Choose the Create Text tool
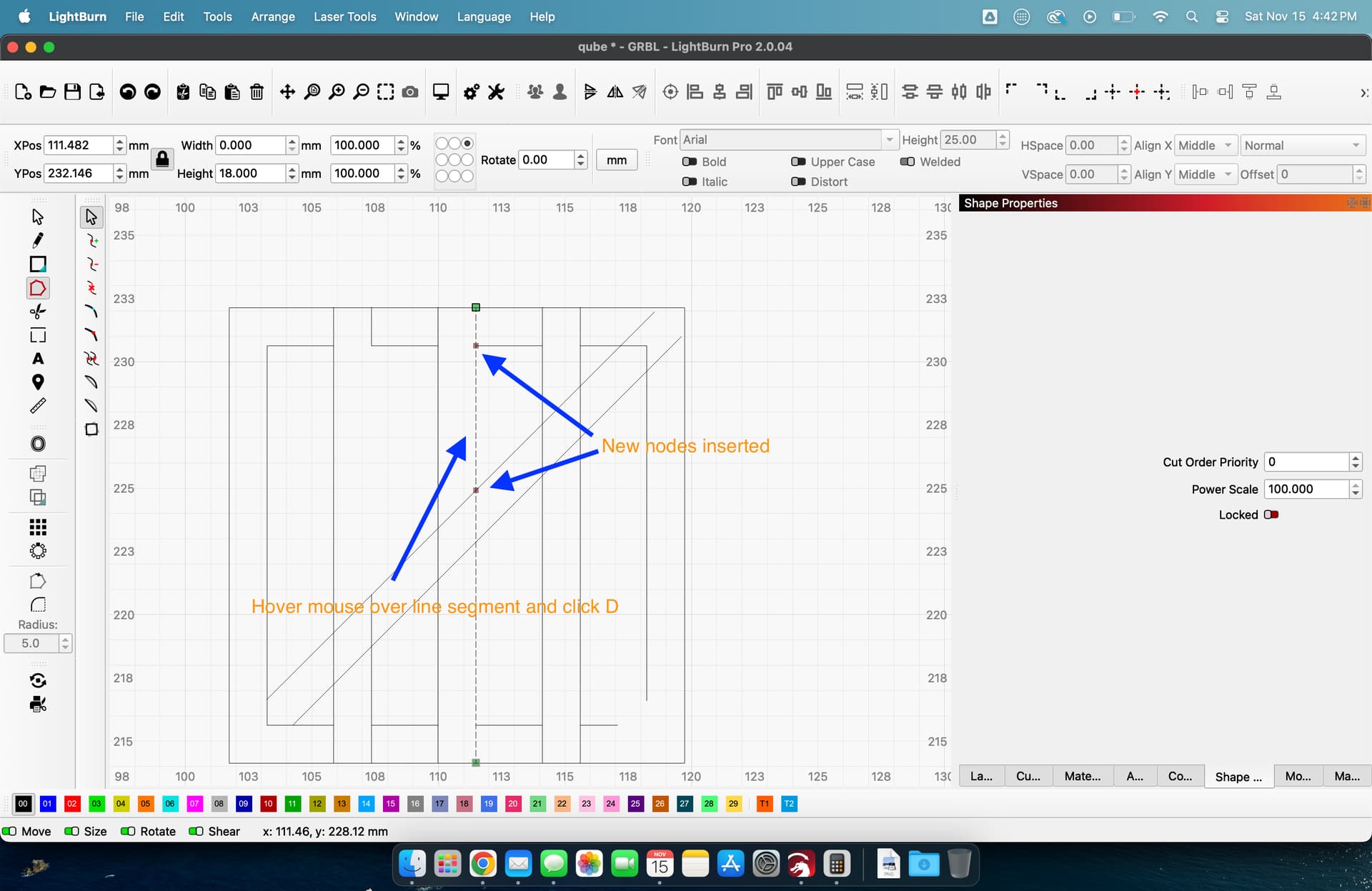This screenshot has width=1372, height=891. tap(38, 359)
